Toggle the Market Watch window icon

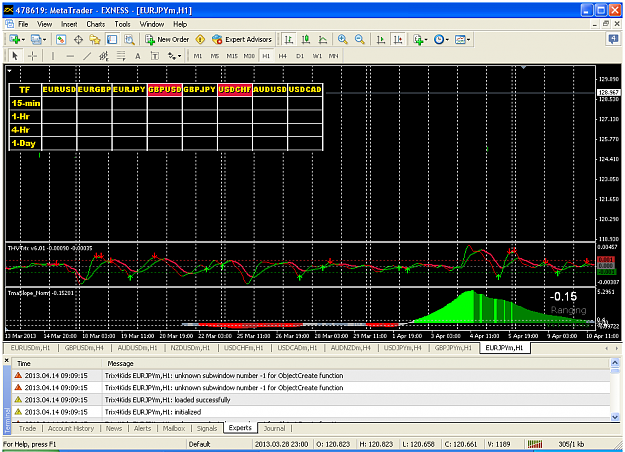pos(61,39)
